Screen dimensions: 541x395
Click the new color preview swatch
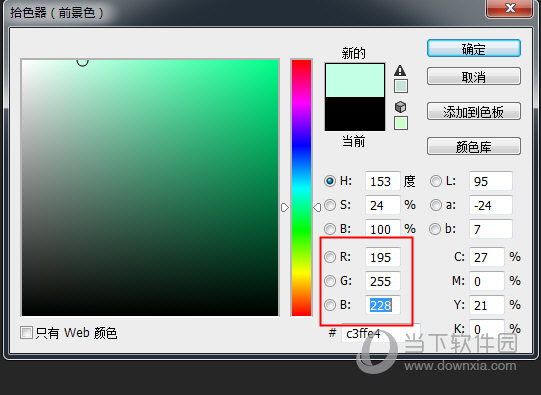[x=355, y=80]
